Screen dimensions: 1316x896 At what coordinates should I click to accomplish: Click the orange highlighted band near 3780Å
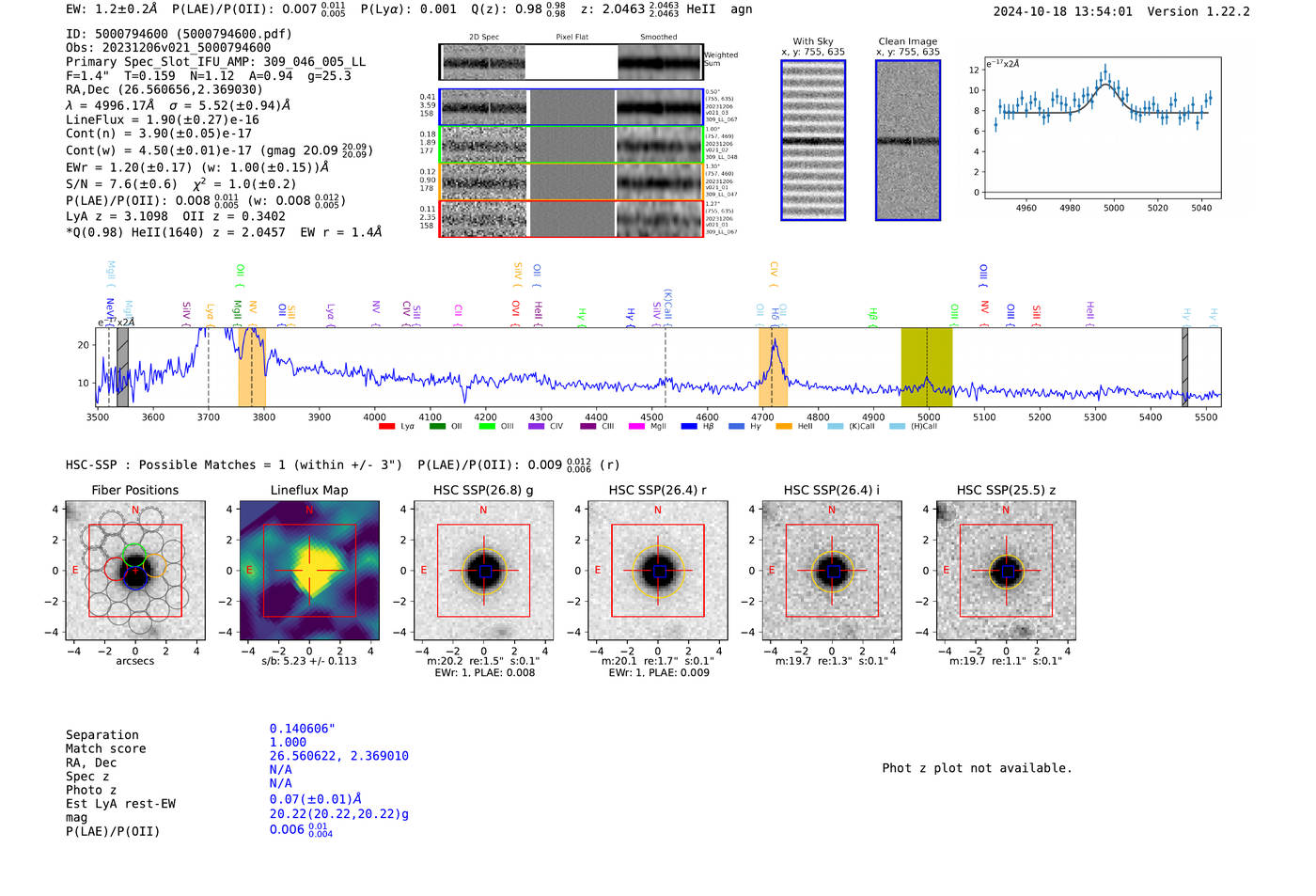point(252,368)
